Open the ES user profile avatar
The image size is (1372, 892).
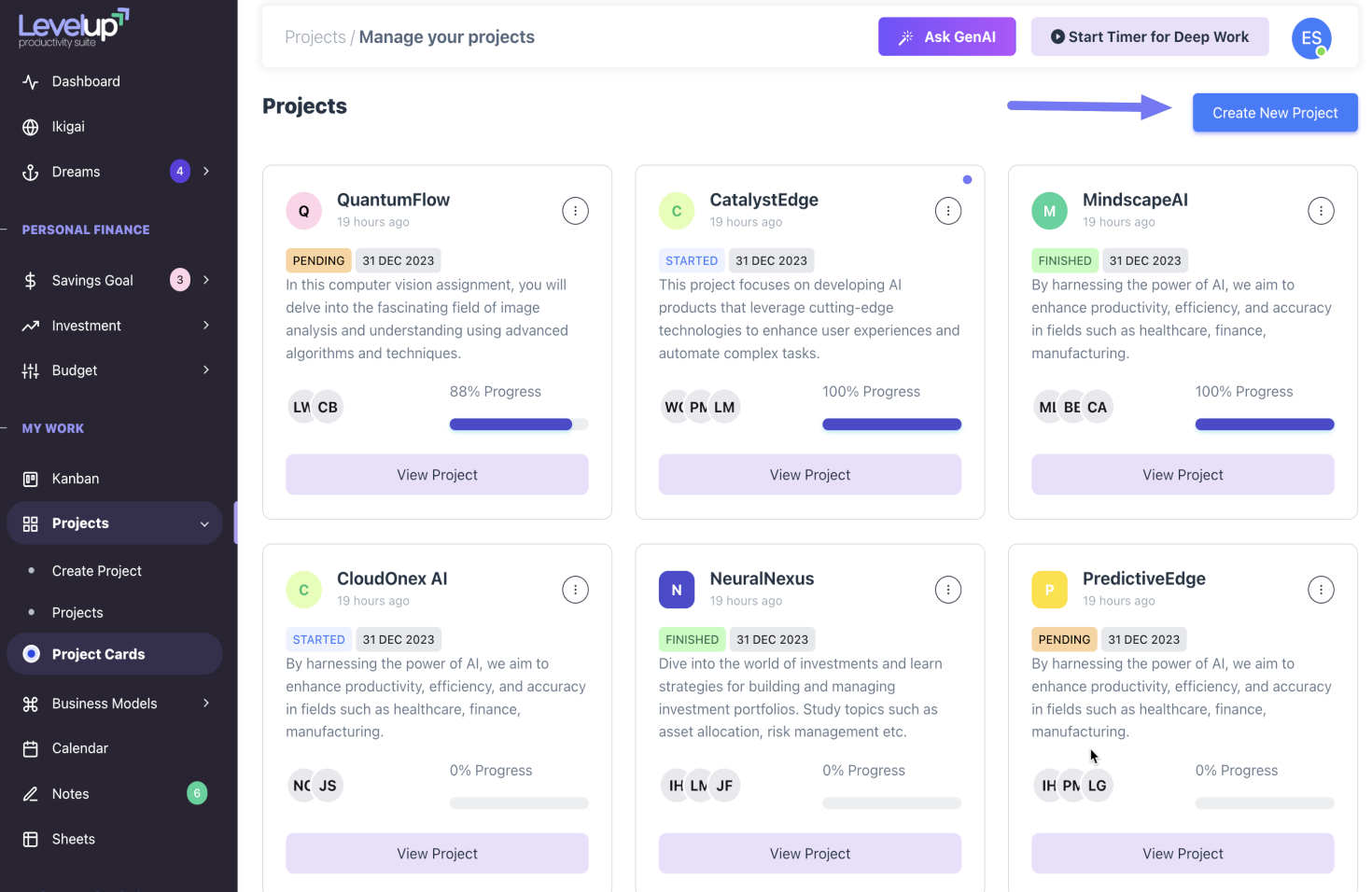[1310, 38]
